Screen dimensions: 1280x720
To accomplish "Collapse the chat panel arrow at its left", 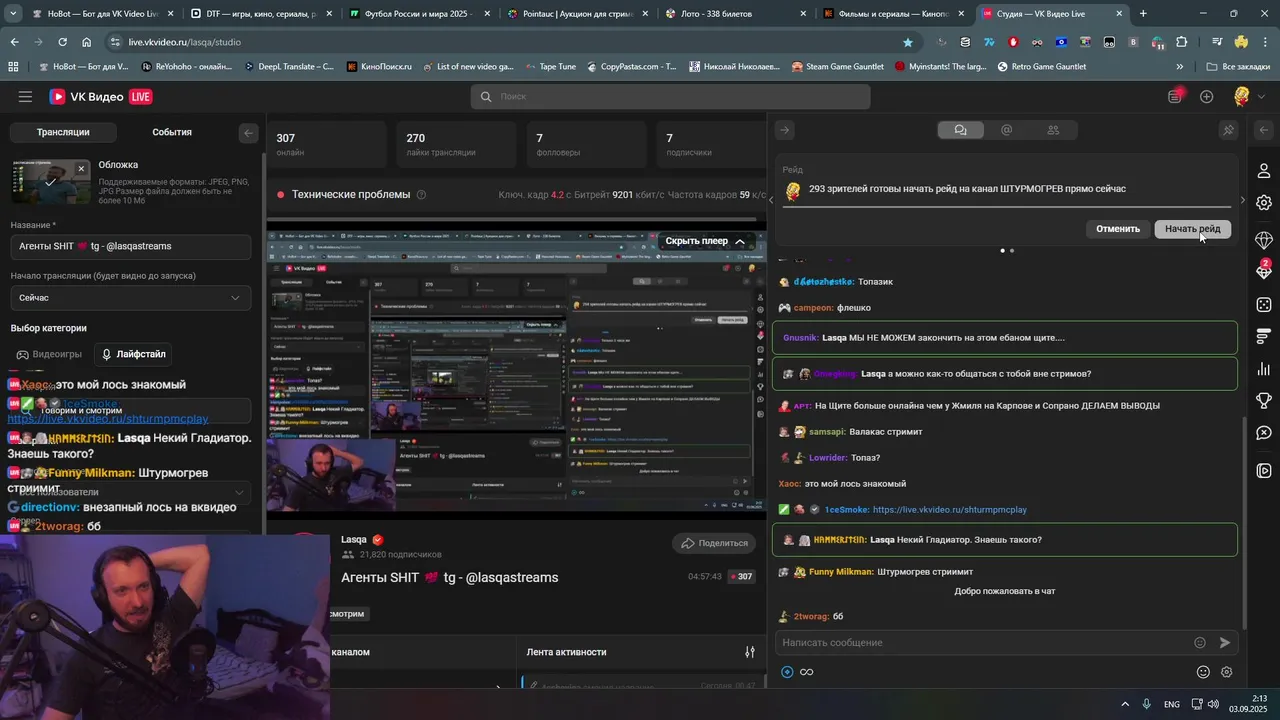I will click(785, 130).
